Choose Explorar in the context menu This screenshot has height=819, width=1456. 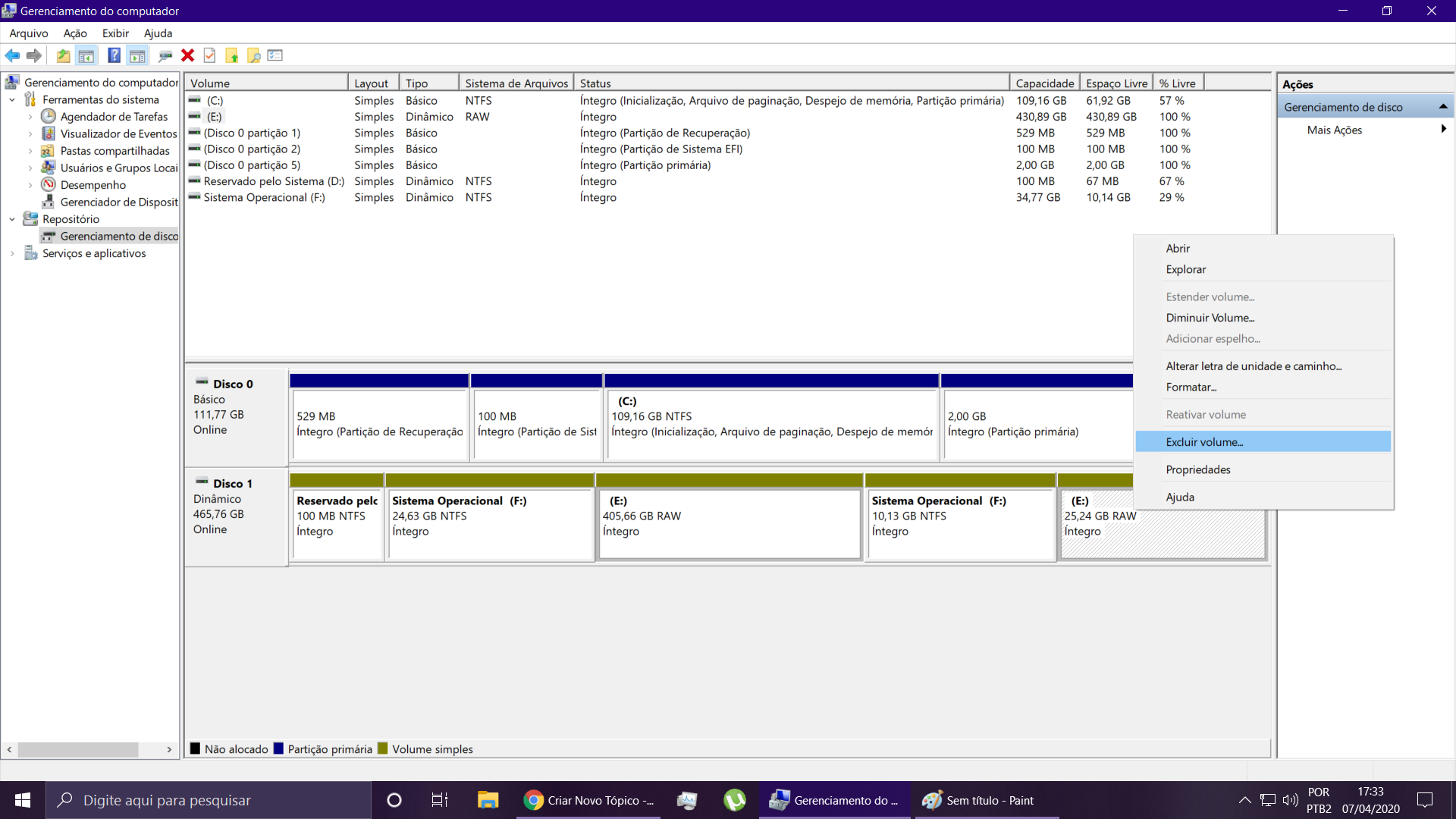(1263, 270)
